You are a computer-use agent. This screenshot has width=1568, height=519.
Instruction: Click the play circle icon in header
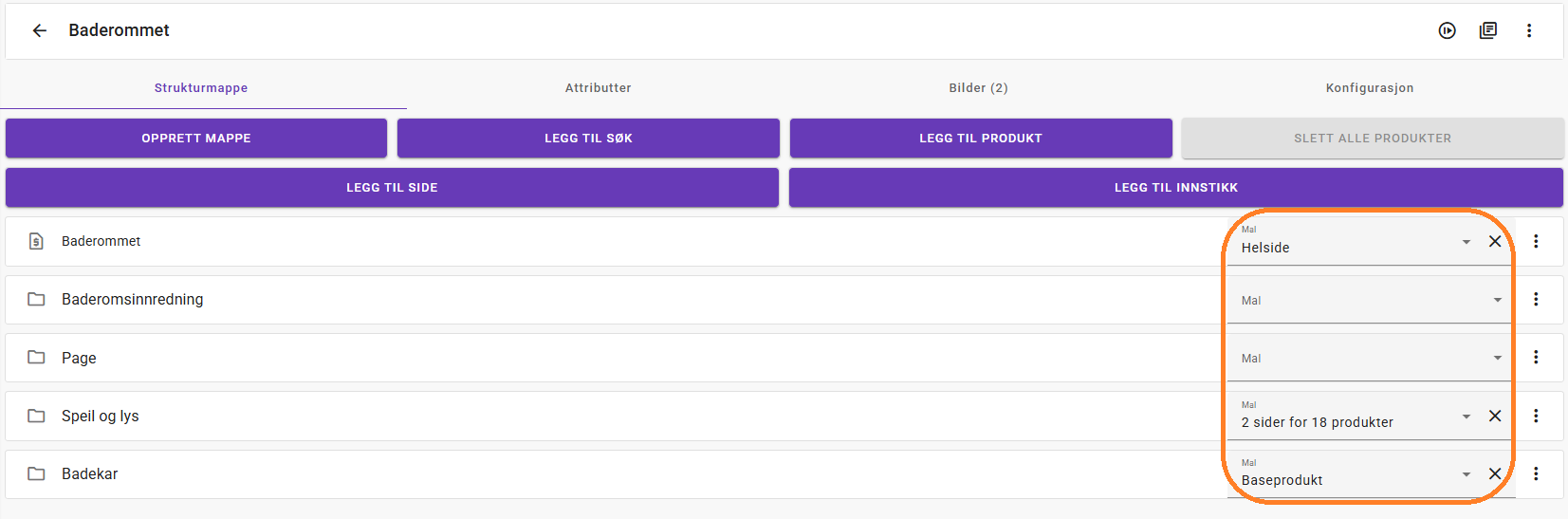1447,30
